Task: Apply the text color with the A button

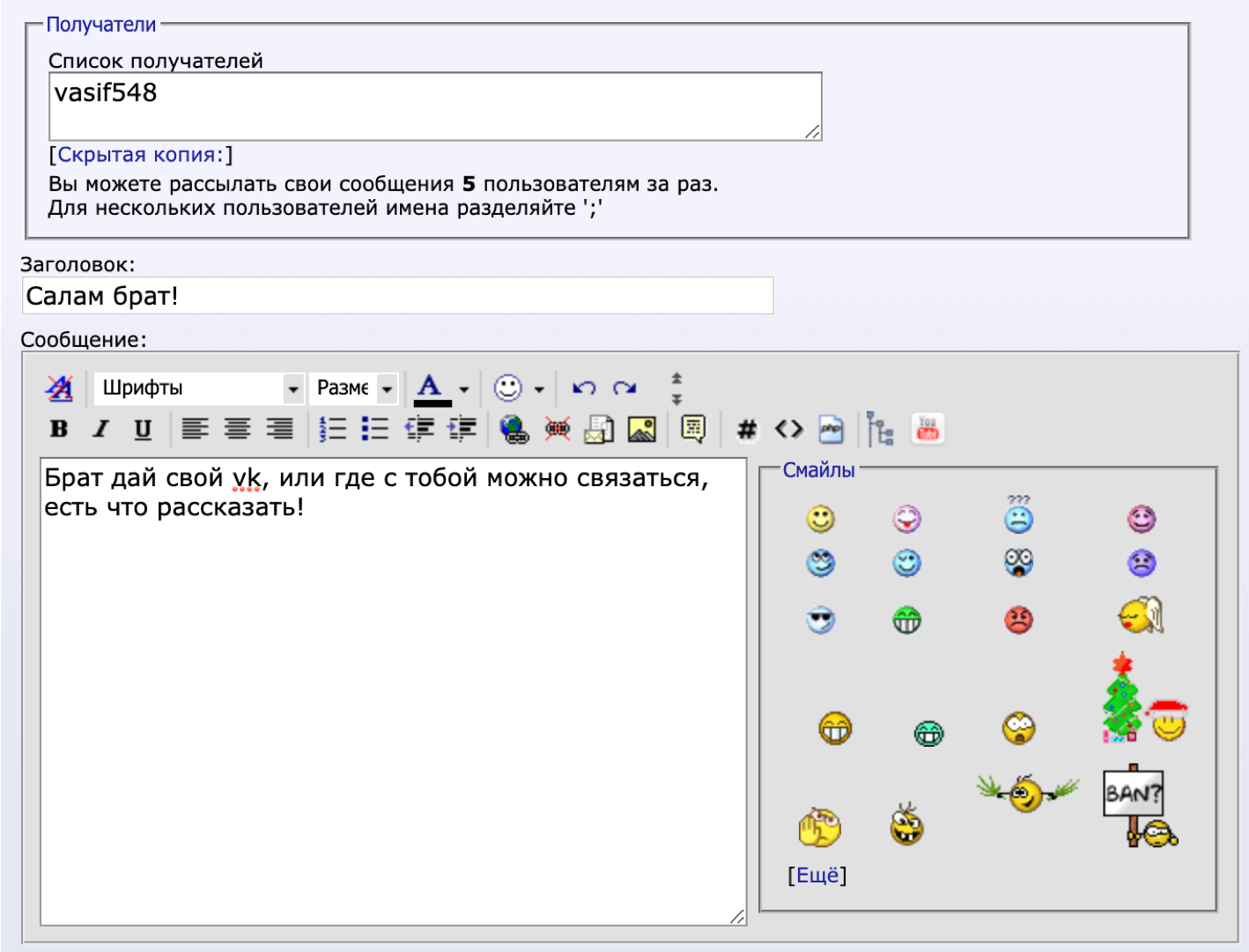Action: pyautogui.click(x=430, y=384)
